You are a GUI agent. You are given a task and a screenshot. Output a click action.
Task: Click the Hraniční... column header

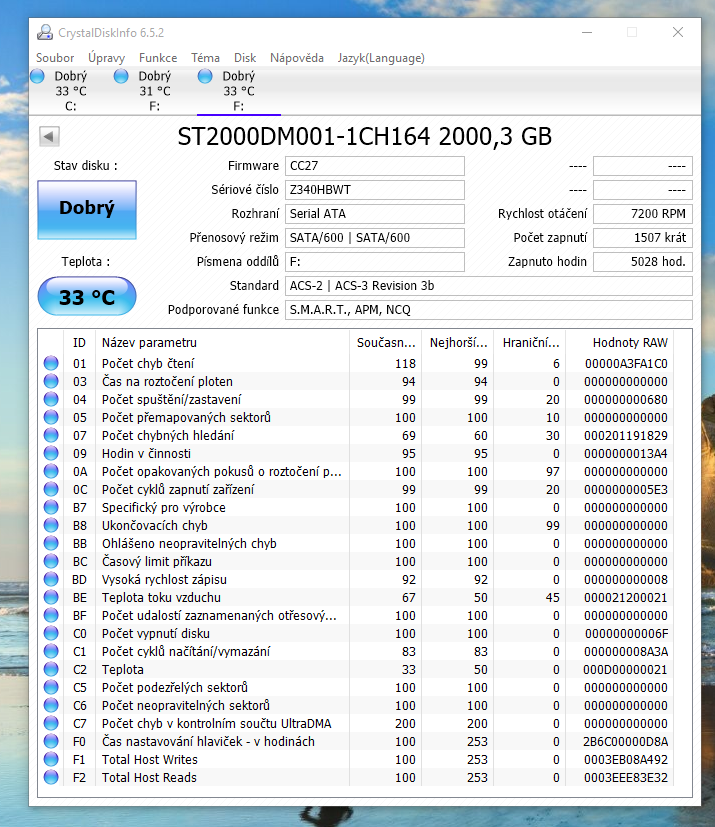pos(530,343)
